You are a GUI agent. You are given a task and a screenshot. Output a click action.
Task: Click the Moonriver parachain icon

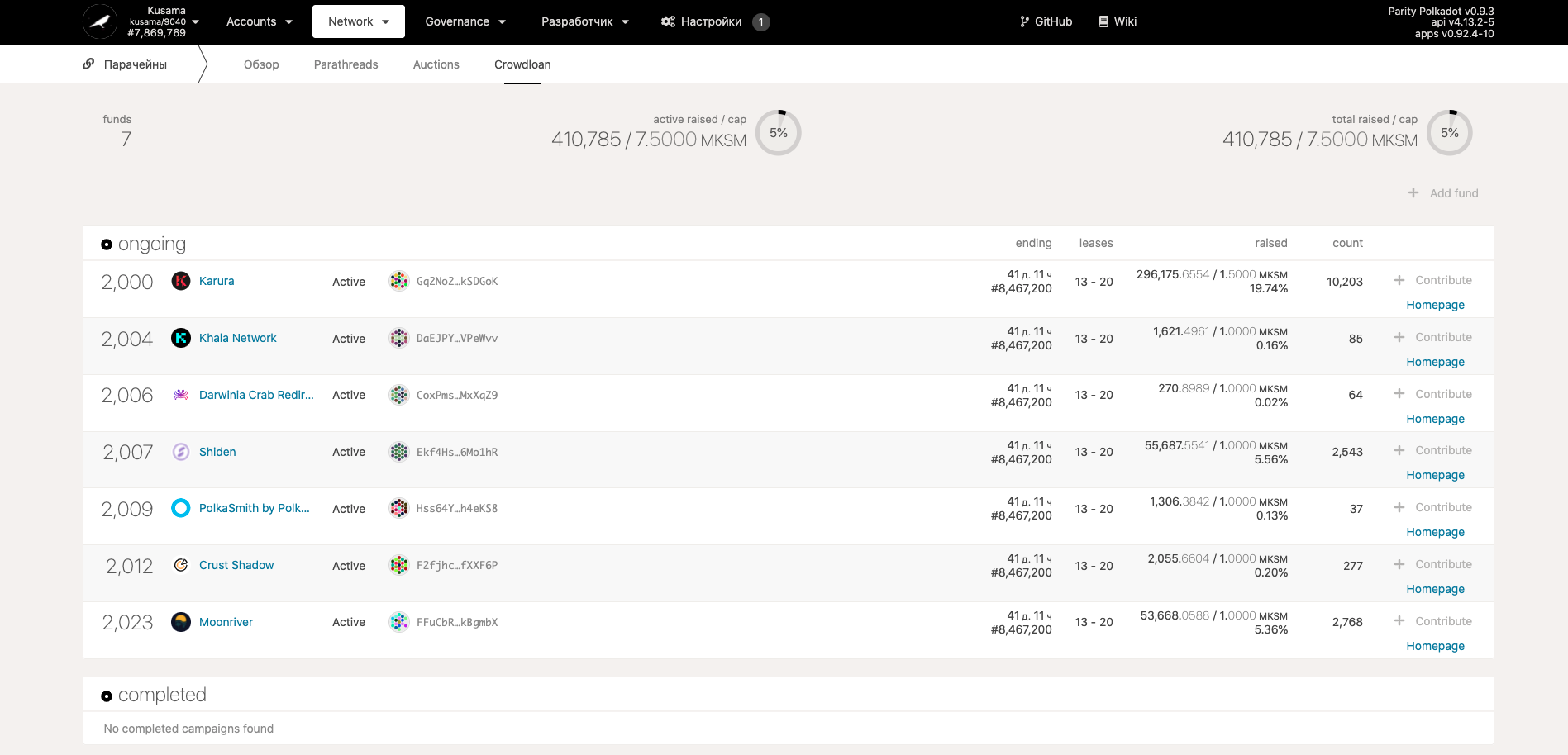(181, 622)
